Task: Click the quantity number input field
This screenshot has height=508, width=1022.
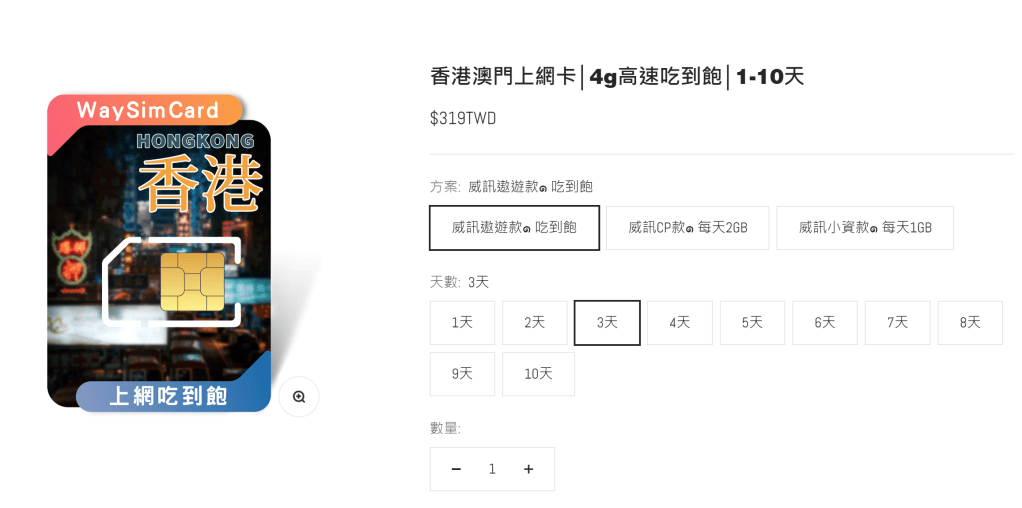Action: (x=492, y=469)
